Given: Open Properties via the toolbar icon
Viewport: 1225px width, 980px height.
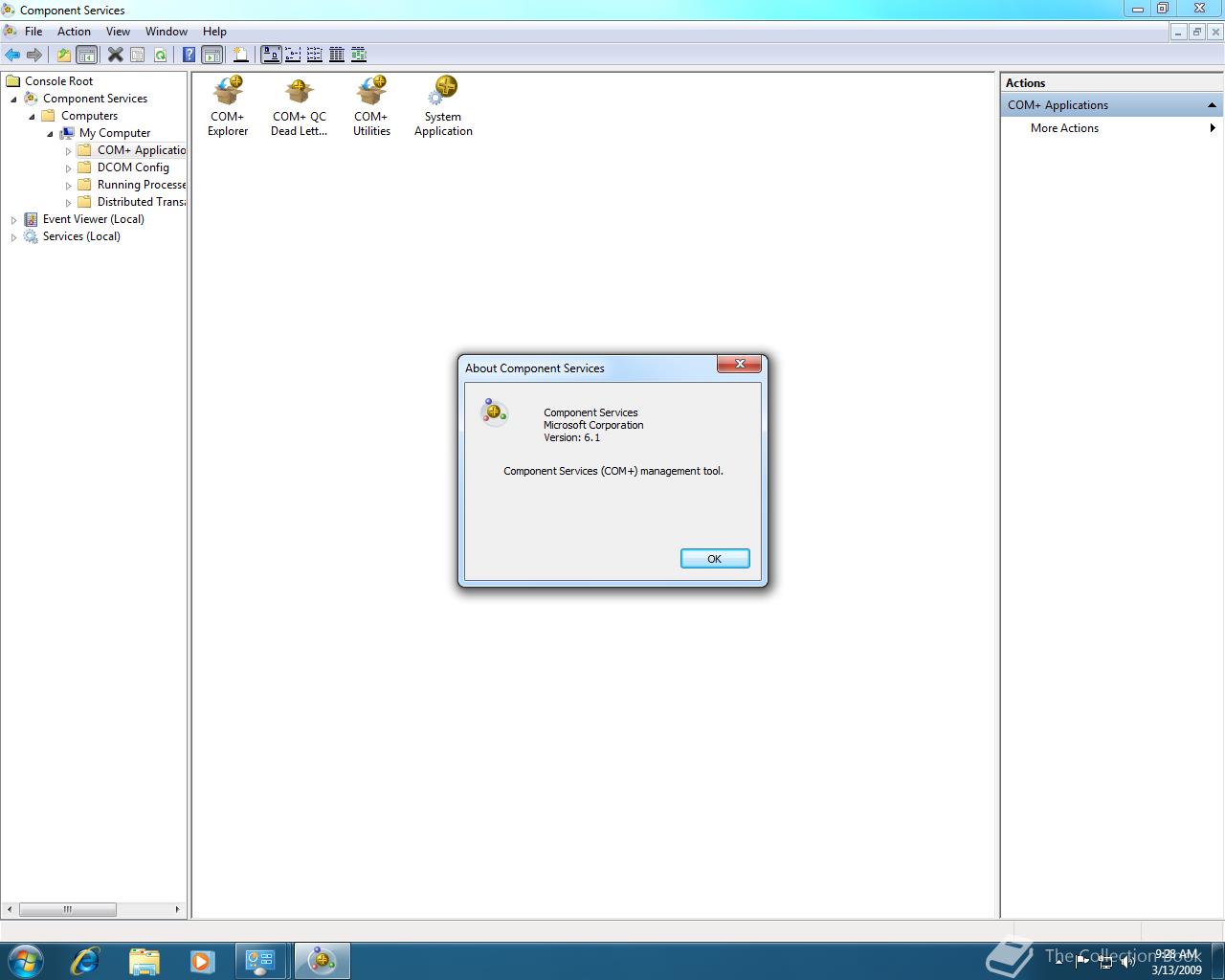Looking at the screenshot, I should click(x=138, y=55).
